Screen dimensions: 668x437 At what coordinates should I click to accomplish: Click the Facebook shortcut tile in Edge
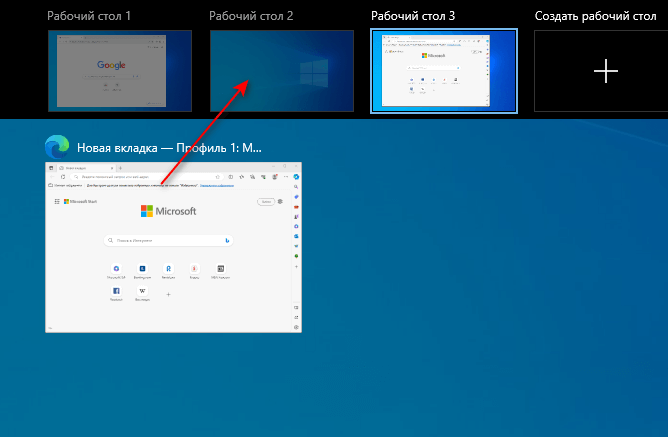[x=116, y=291]
